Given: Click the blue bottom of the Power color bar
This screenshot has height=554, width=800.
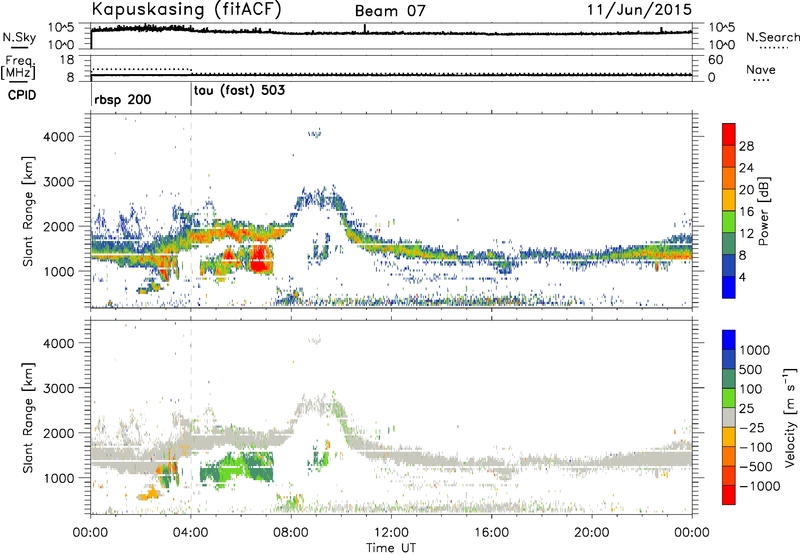Looking at the screenshot, I should pyautogui.click(x=729, y=287).
